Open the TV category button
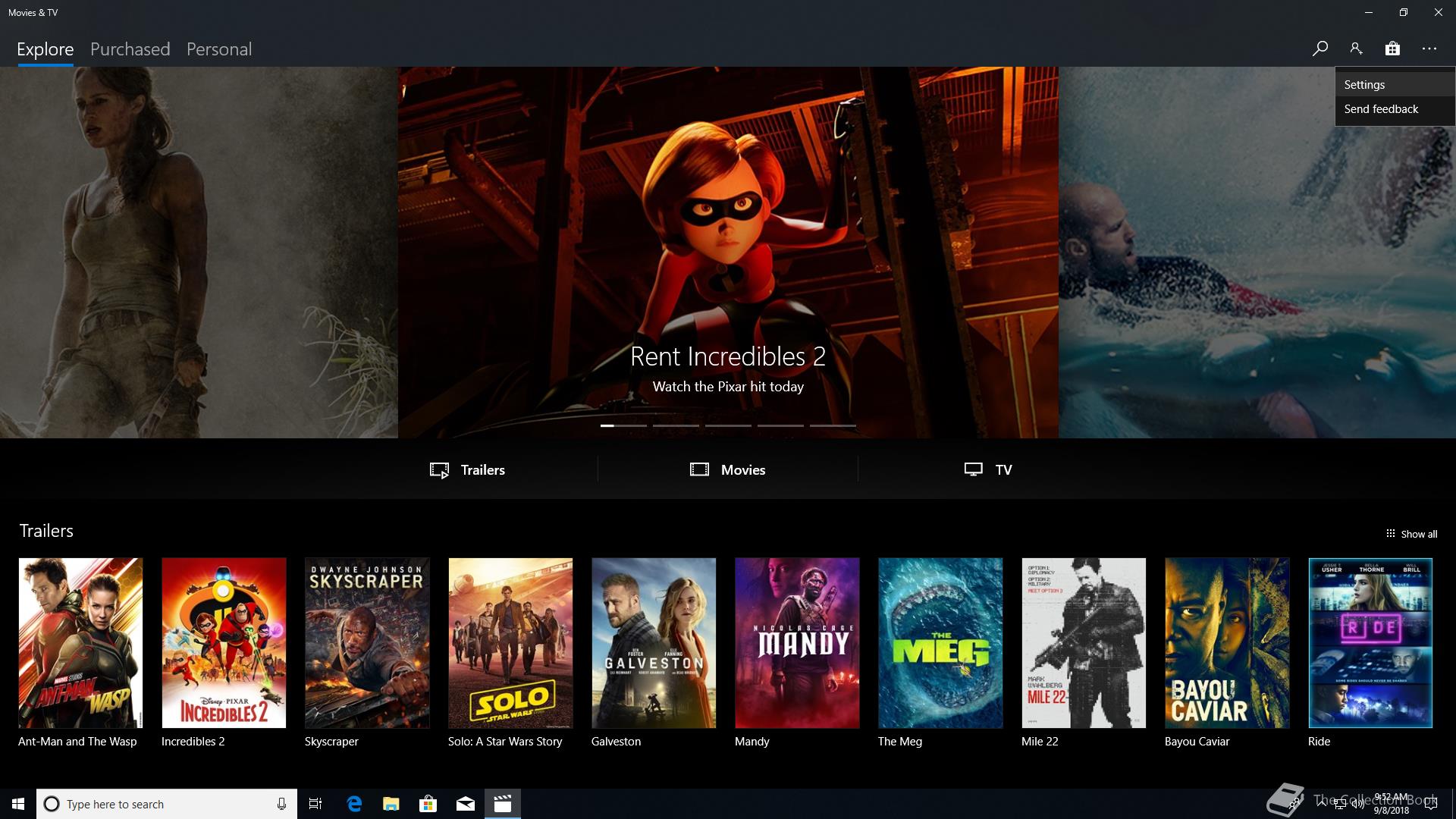 coord(988,469)
